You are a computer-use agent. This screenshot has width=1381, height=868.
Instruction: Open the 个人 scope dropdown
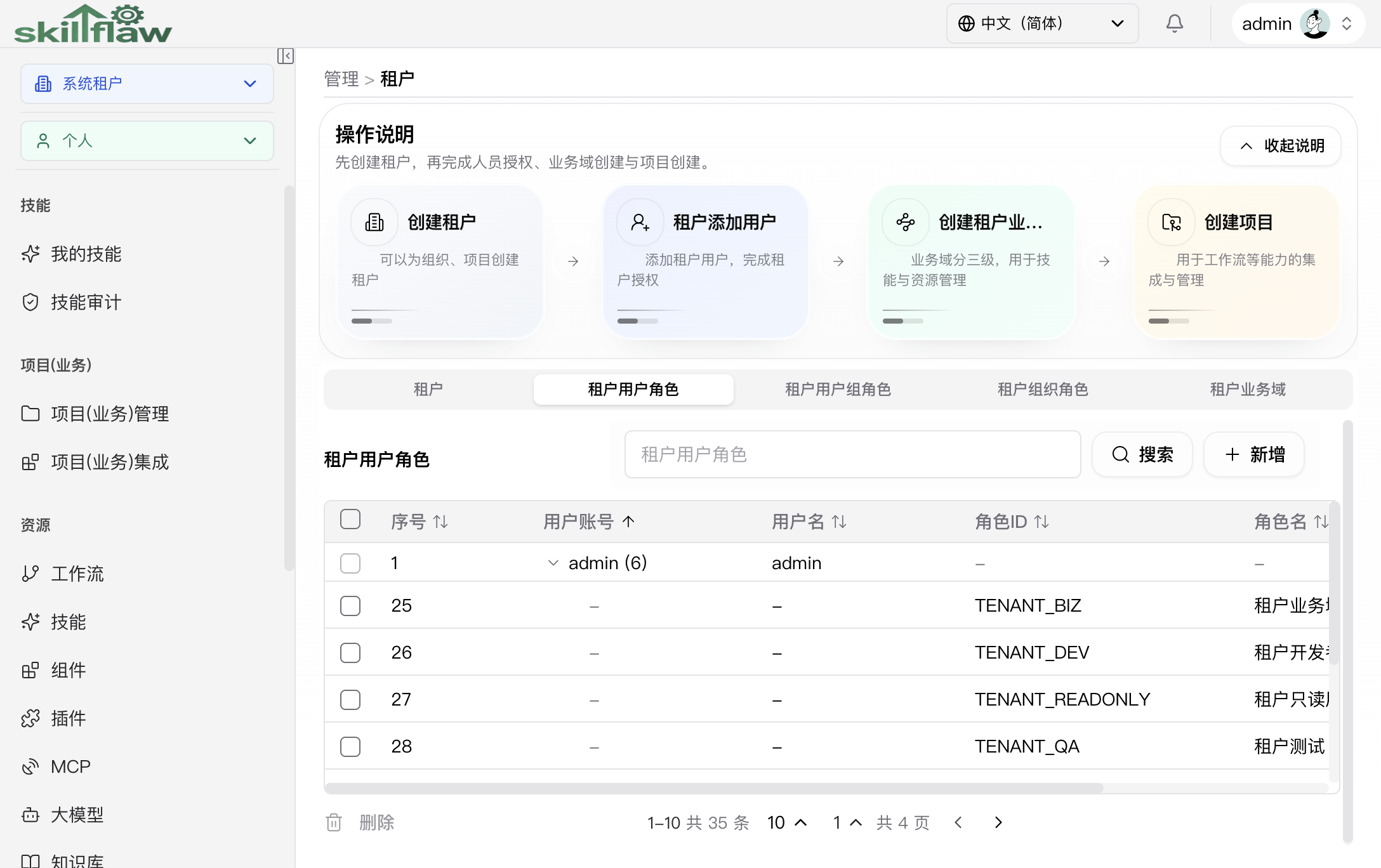tap(147, 141)
